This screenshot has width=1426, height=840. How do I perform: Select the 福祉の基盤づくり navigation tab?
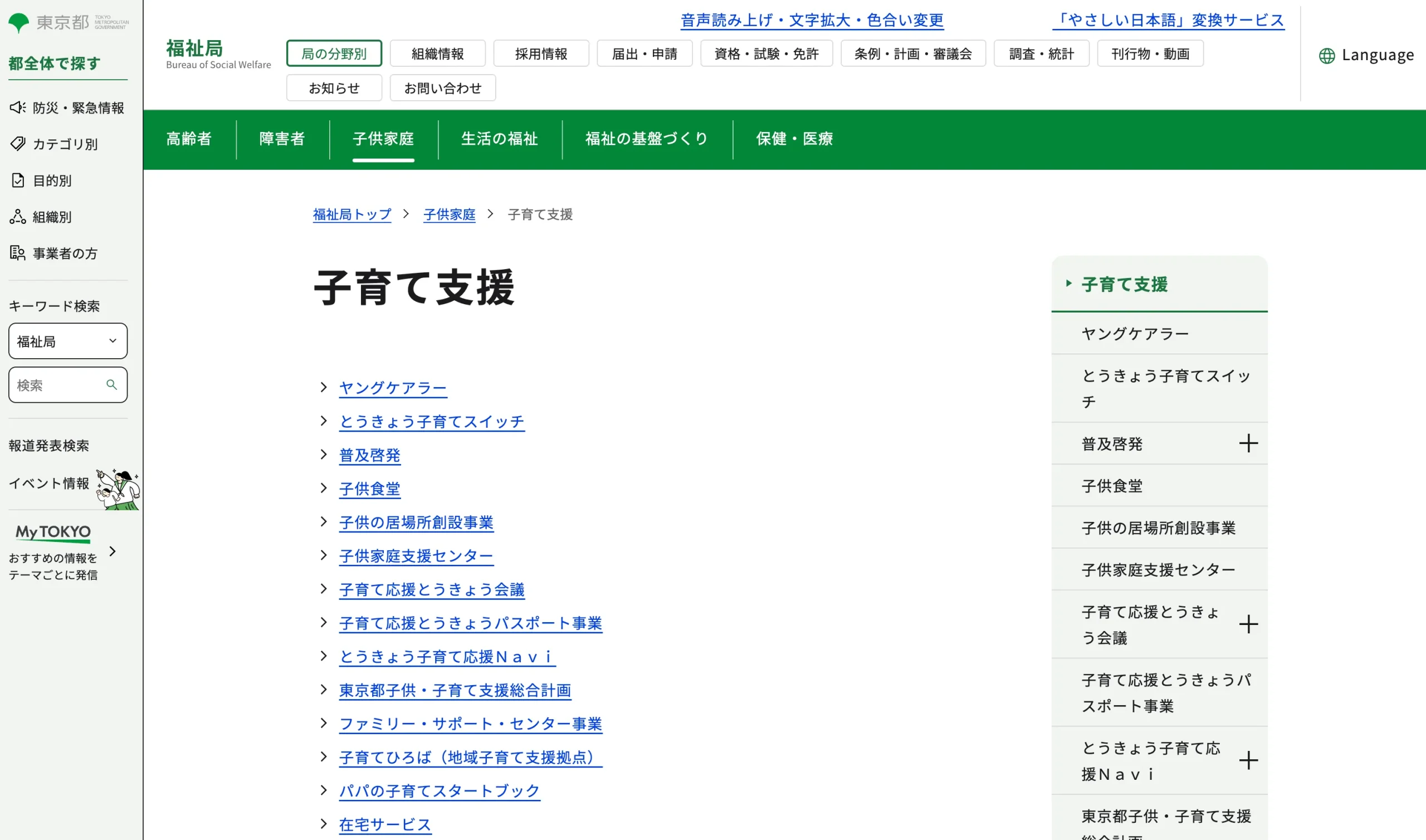click(x=647, y=139)
